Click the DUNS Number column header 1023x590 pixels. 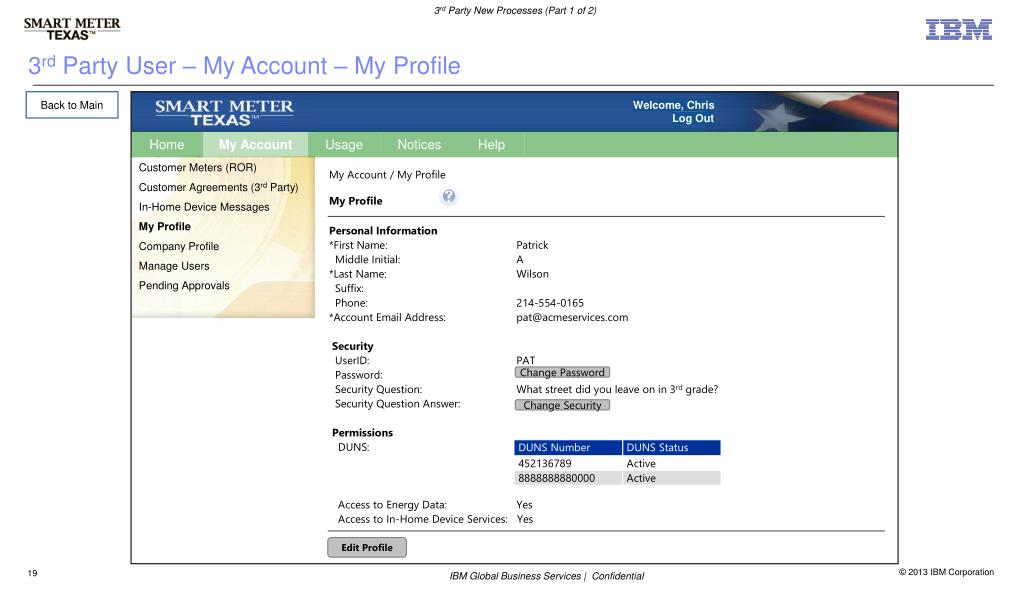pyautogui.click(x=568, y=448)
